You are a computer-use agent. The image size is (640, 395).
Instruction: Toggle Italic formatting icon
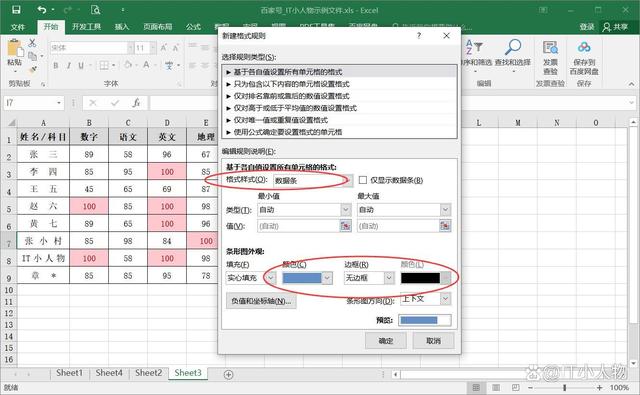(x=69, y=65)
